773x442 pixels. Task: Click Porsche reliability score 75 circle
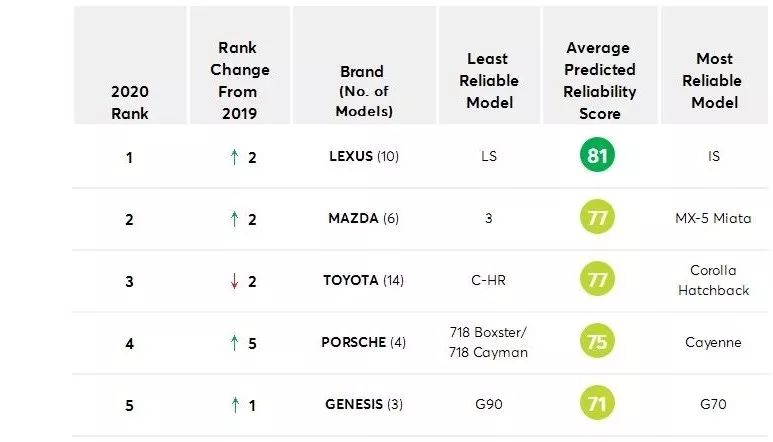coord(598,342)
